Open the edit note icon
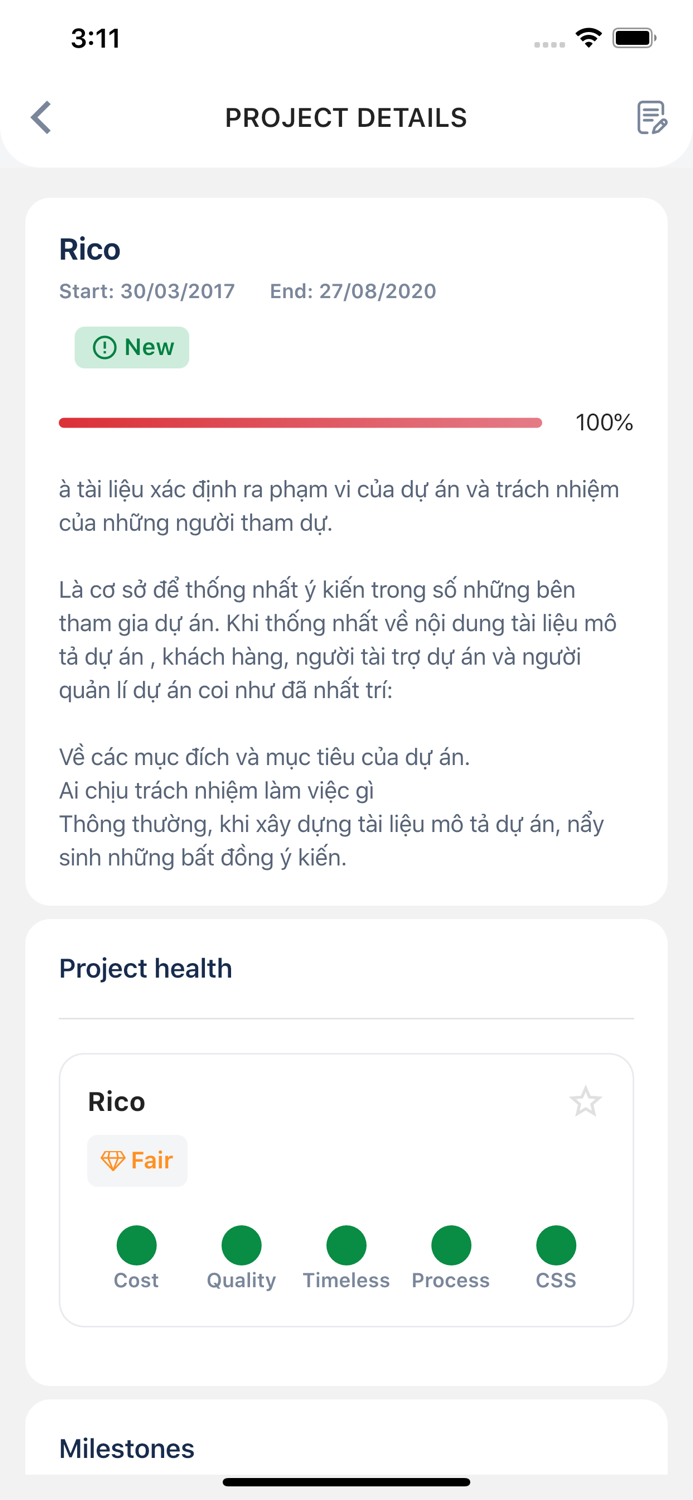This screenshot has width=693, height=1500. point(651,117)
